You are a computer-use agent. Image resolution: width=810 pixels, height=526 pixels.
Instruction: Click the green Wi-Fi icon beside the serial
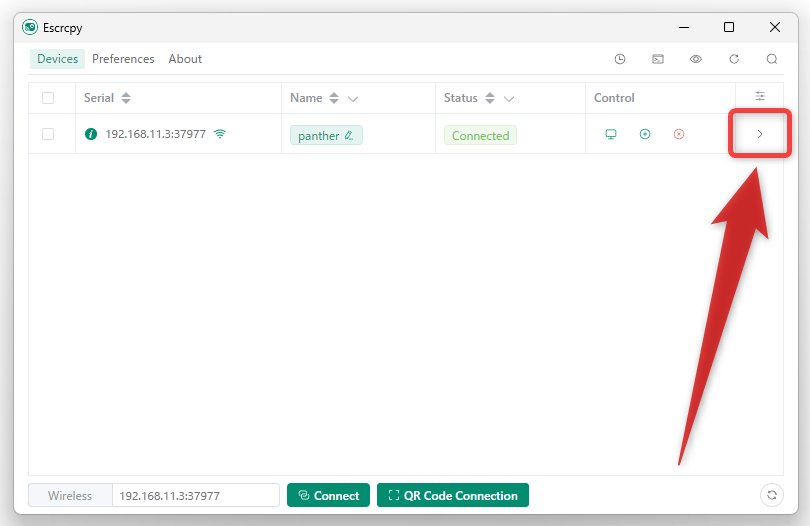[220, 134]
